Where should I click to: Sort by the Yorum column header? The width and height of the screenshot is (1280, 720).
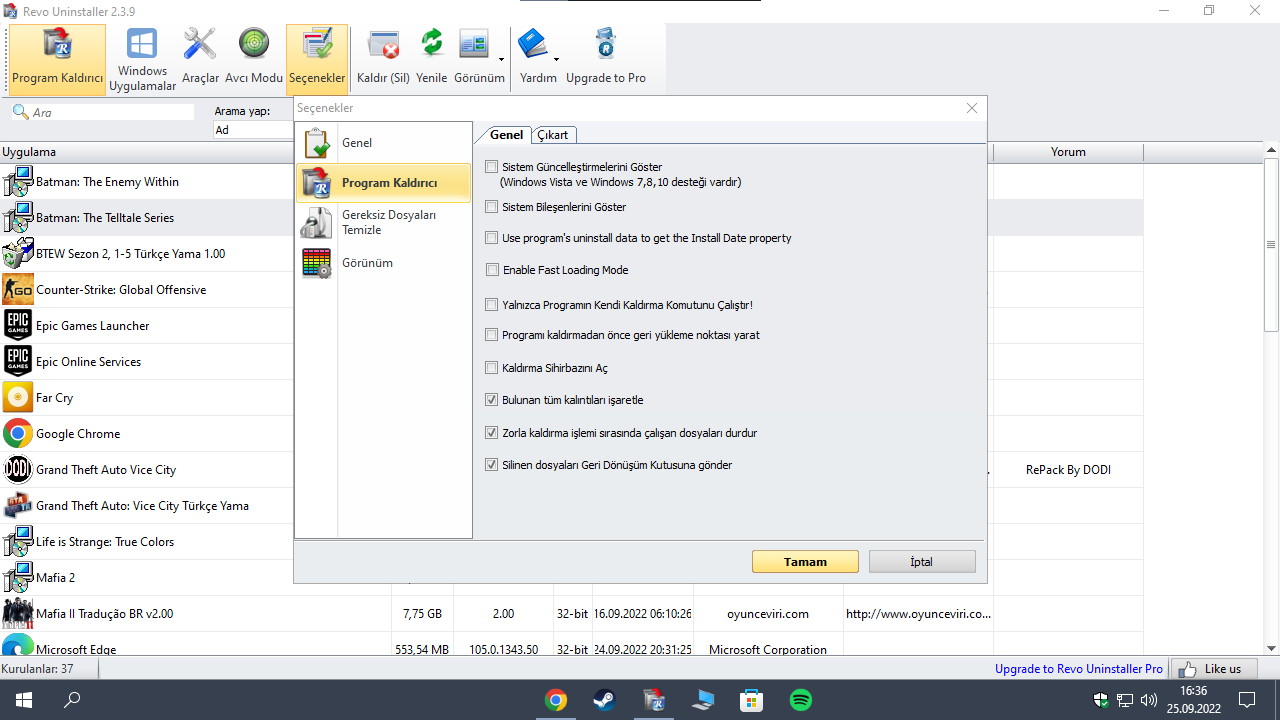point(1068,152)
